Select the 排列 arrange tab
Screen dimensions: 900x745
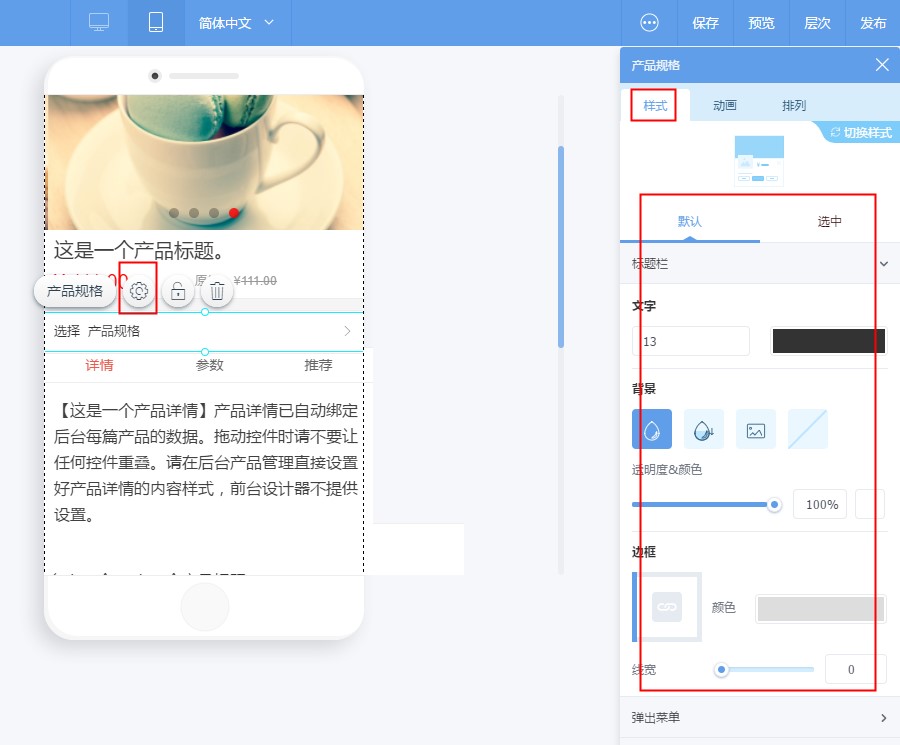794,105
